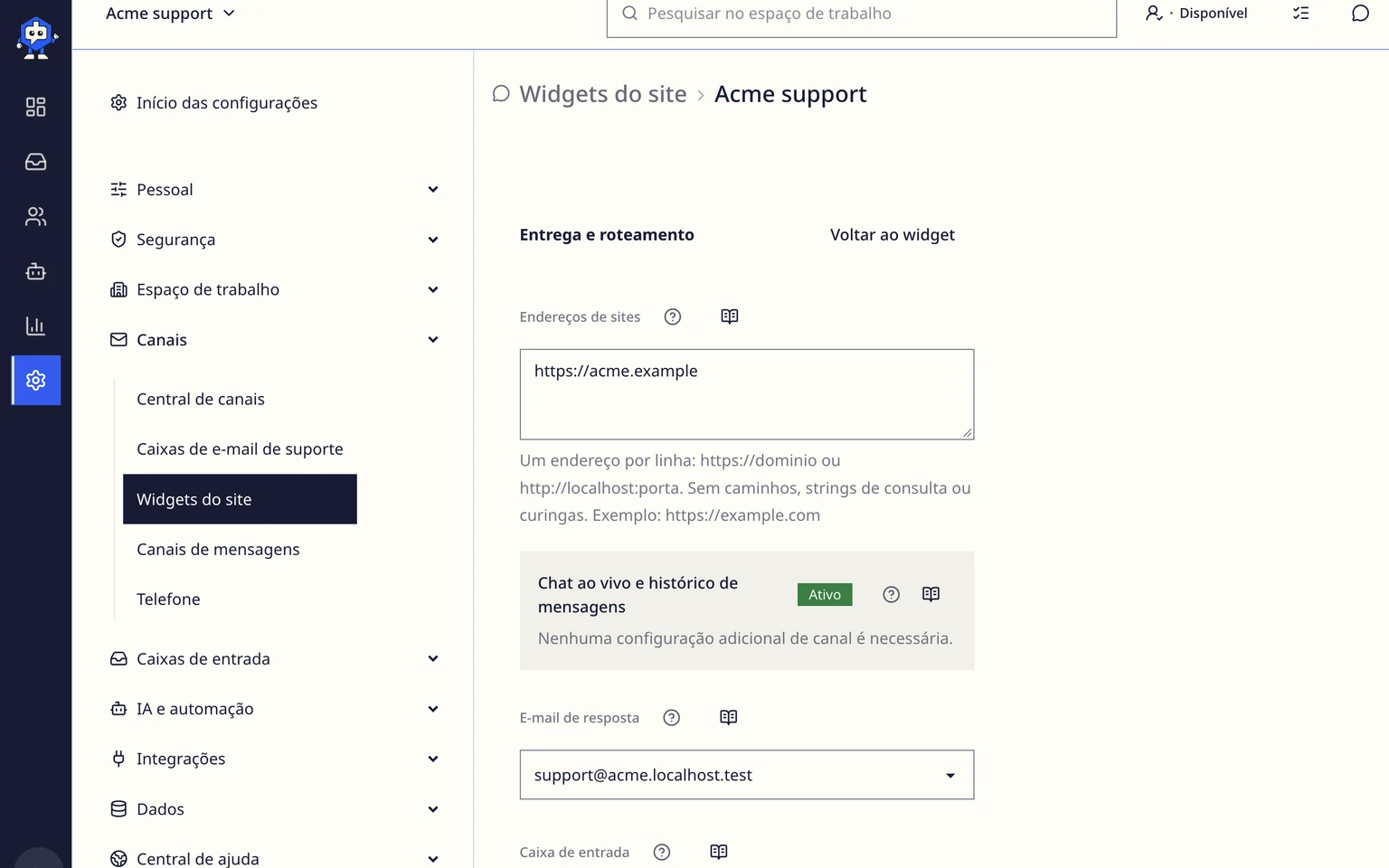Open the reports bar chart icon

pos(35,326)
